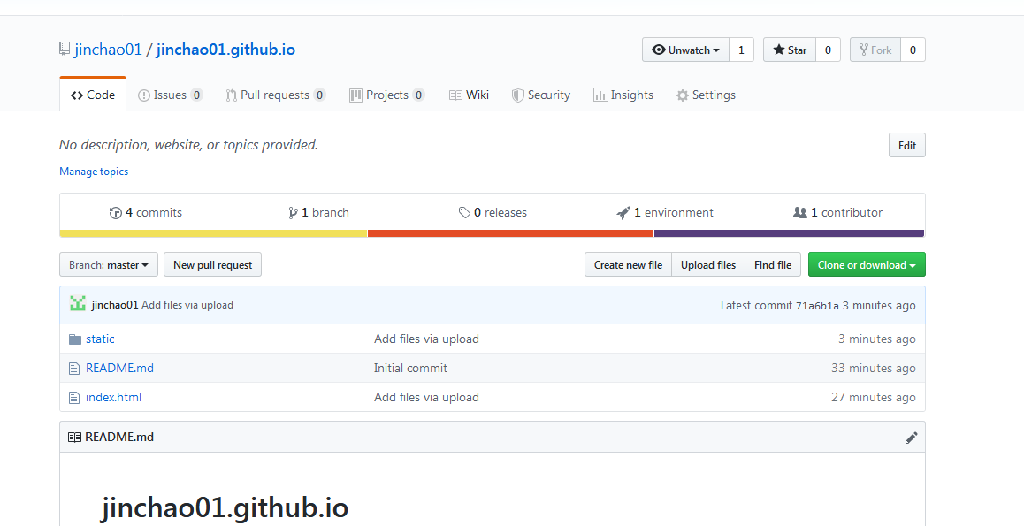Click the README.md file icon in the file list
The height and width of the screenshot is (526, 1024).
[x=74, y=369]
